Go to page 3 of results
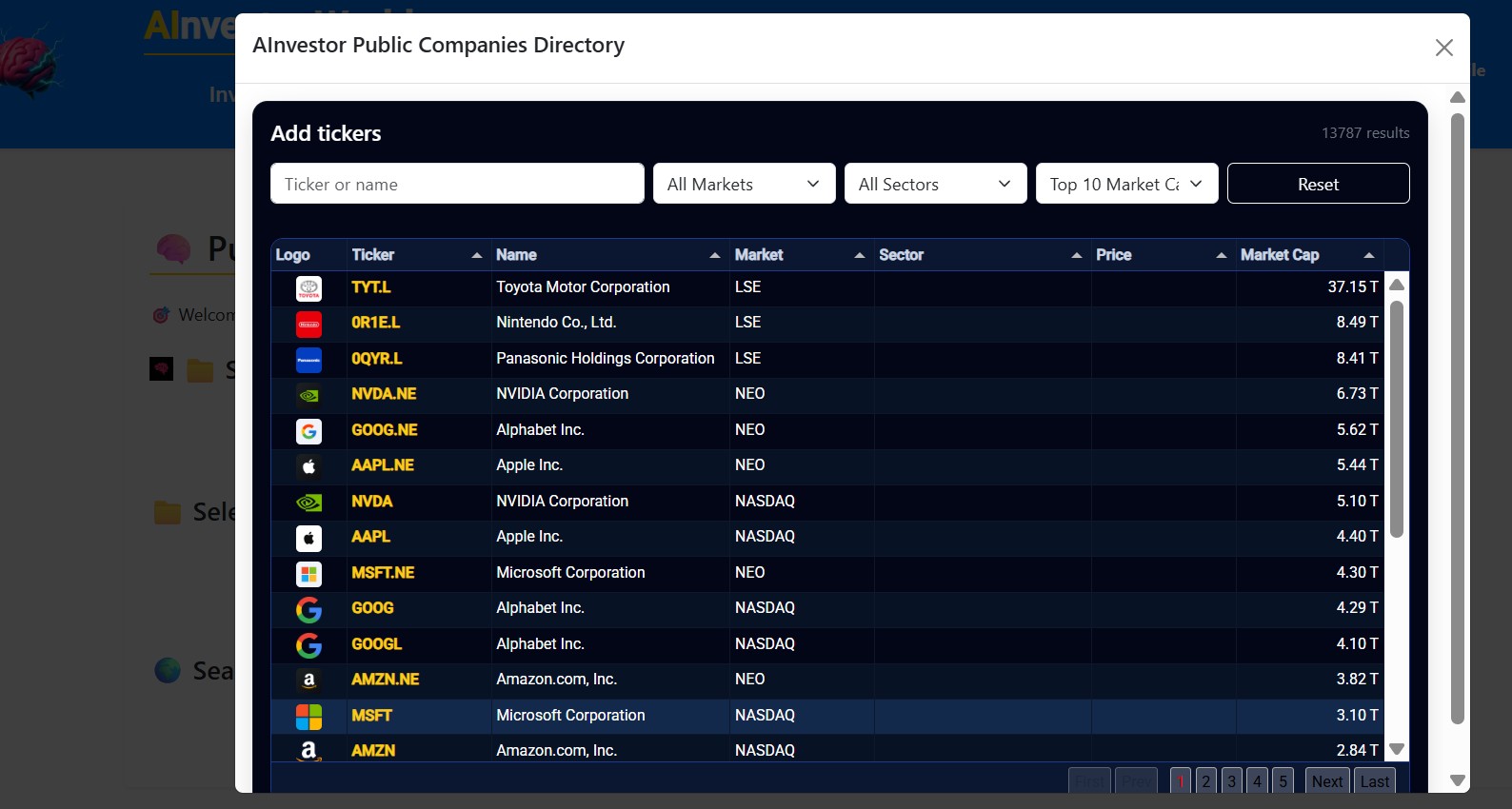The image size is (1512, 809). coord(1232,781)
